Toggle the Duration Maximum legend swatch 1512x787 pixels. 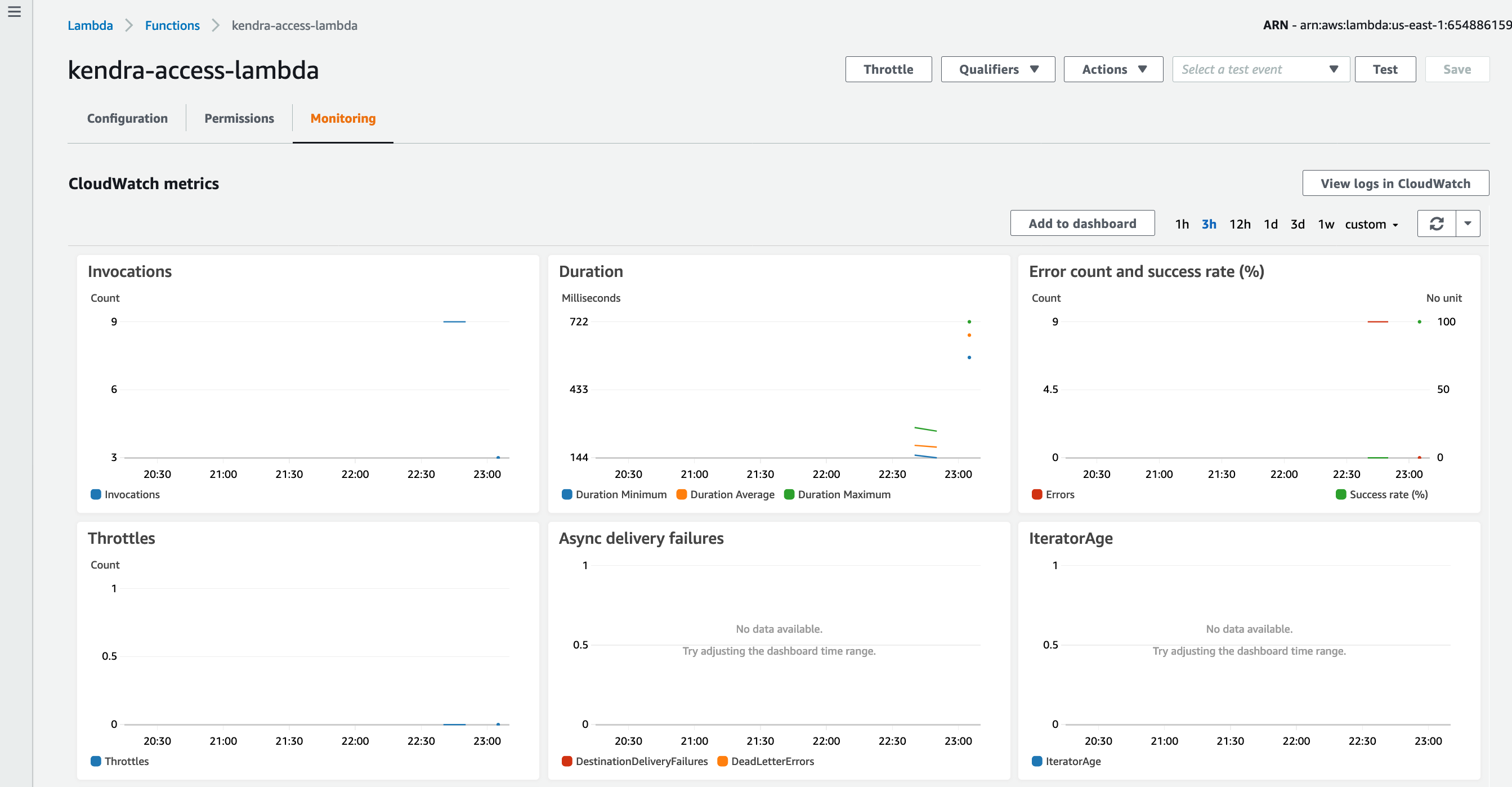pos(789,494)
